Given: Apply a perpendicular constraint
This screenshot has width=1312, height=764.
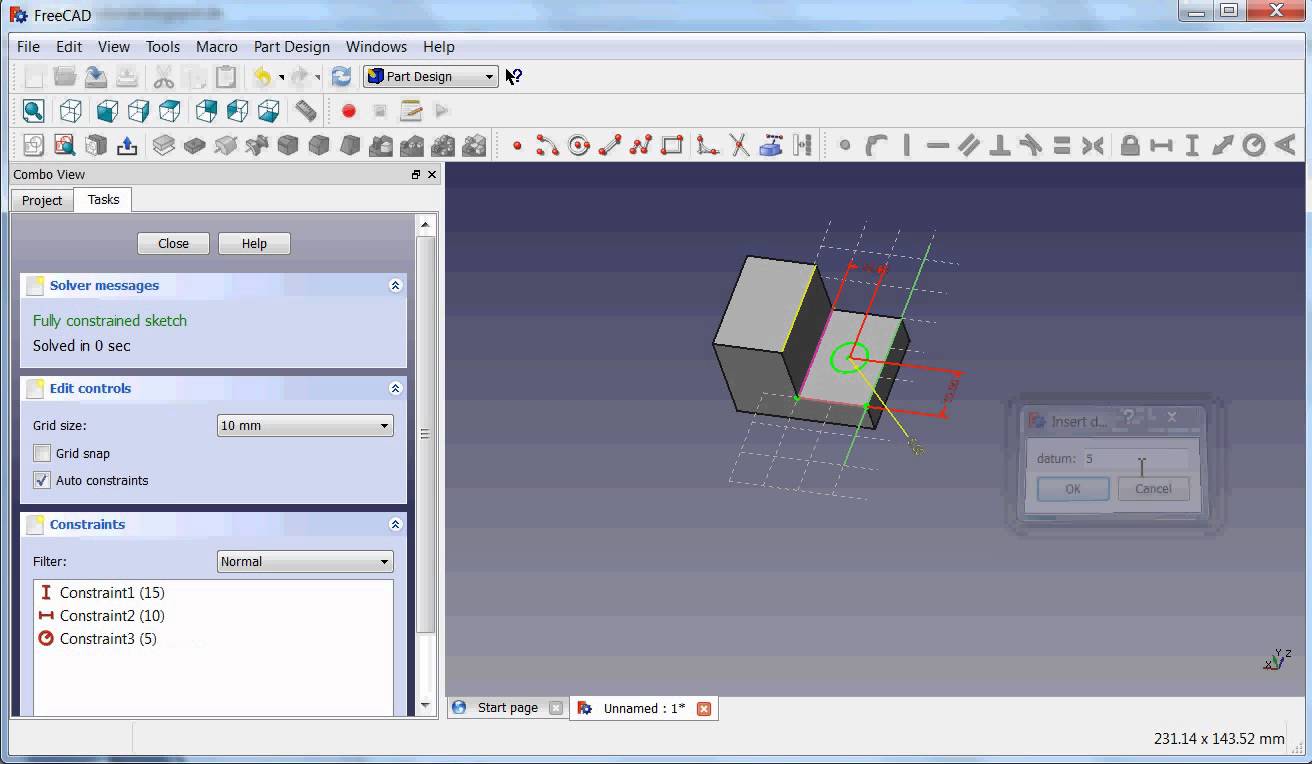Looking at the screenshot, I should click(x=999, y=145).
